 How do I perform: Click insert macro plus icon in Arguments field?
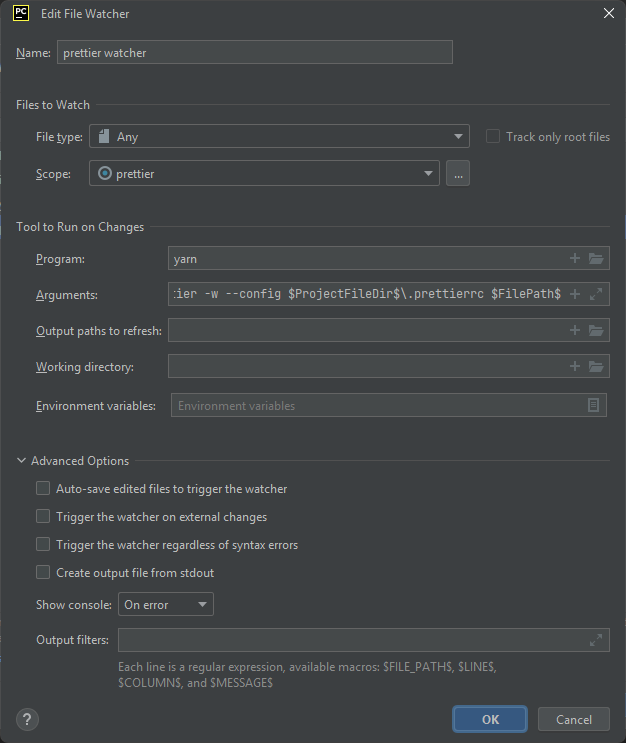point(575,295)
